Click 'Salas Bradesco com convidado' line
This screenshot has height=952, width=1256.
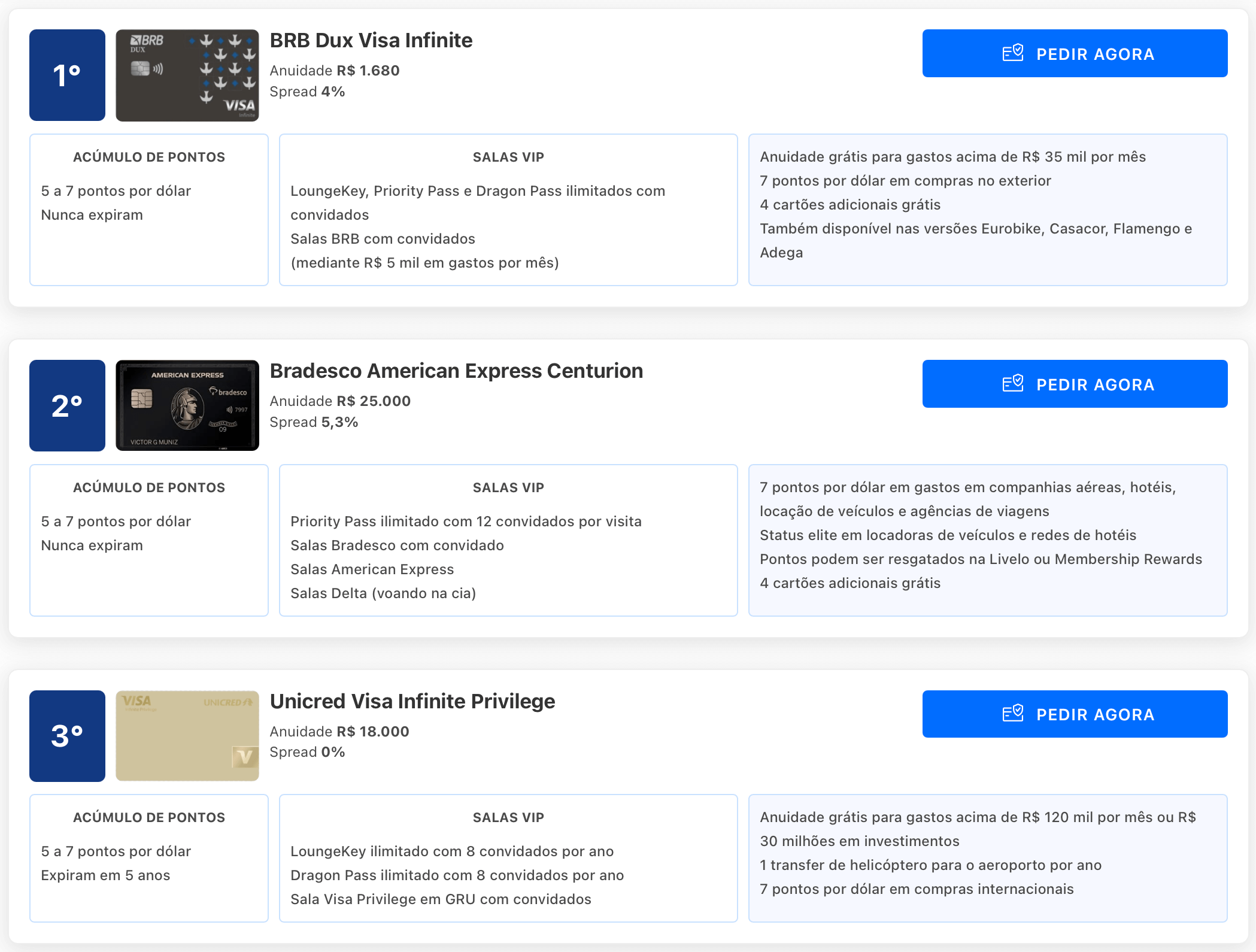point(397,545)
